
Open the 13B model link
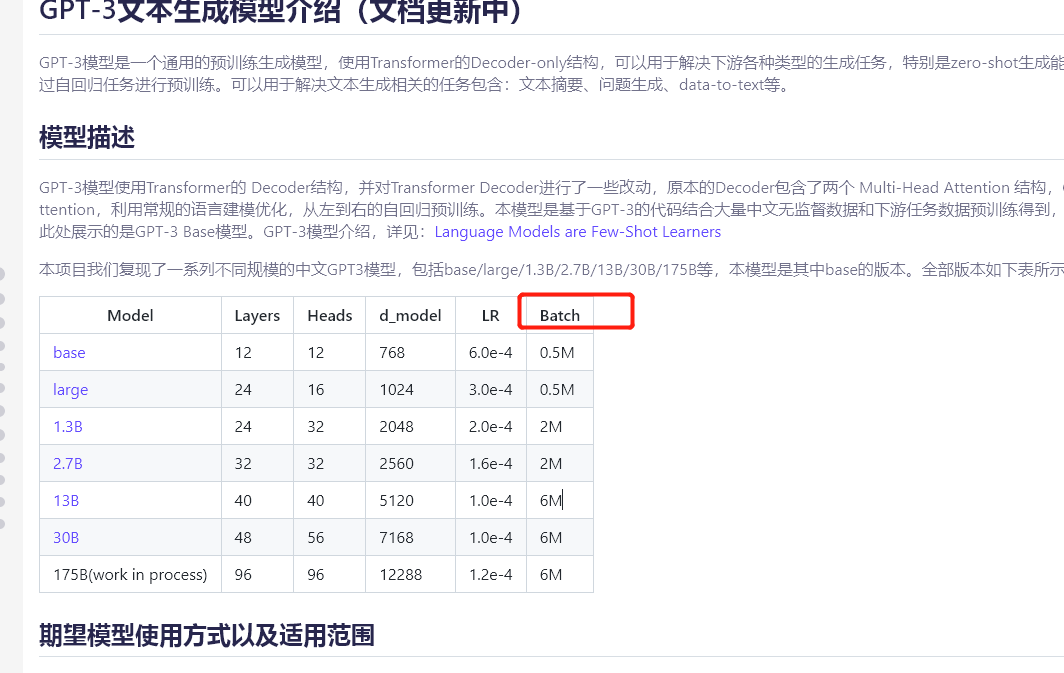click(66, 501)
